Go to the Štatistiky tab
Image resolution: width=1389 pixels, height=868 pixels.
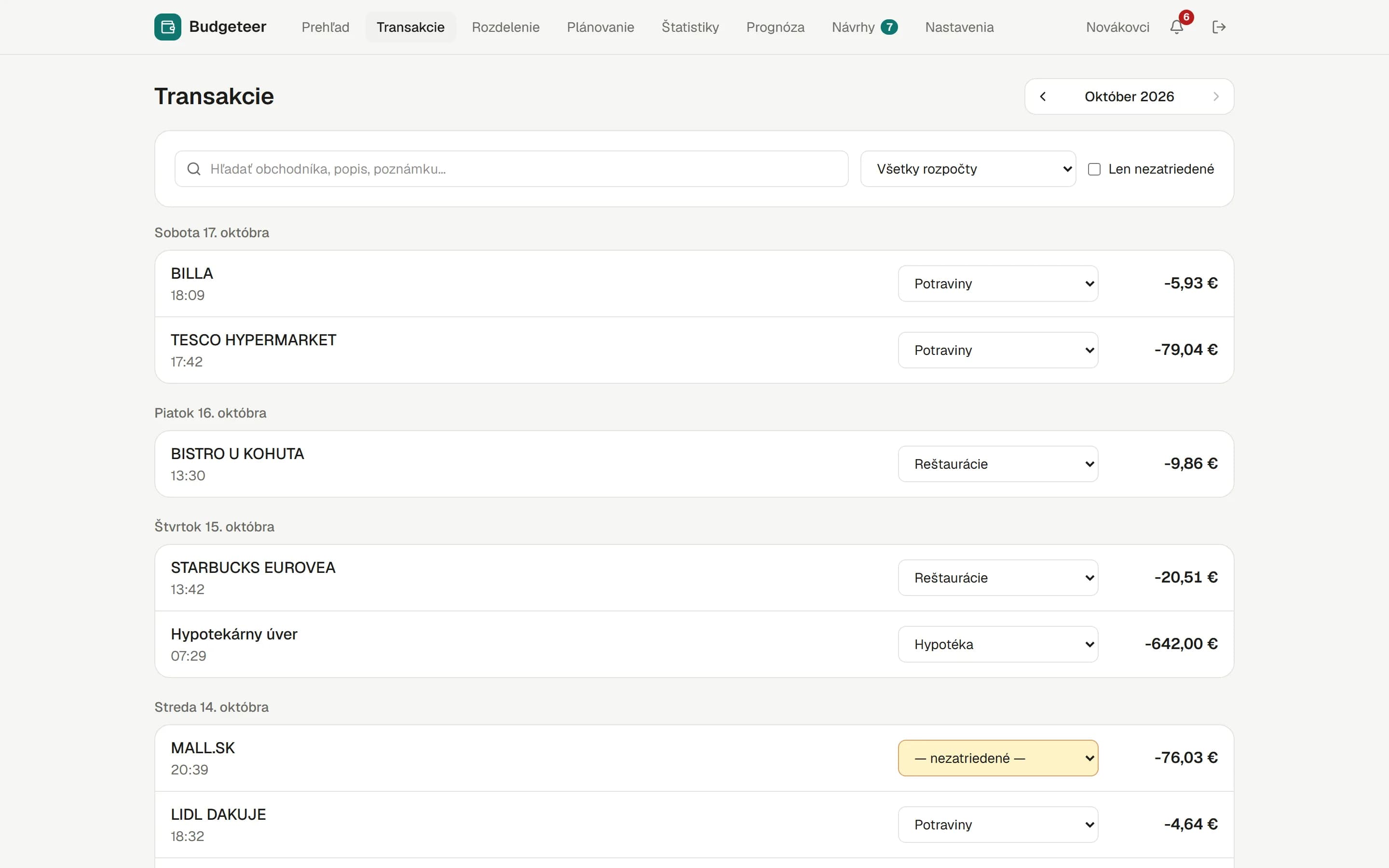pyautogui.click(x=690, y=27)
